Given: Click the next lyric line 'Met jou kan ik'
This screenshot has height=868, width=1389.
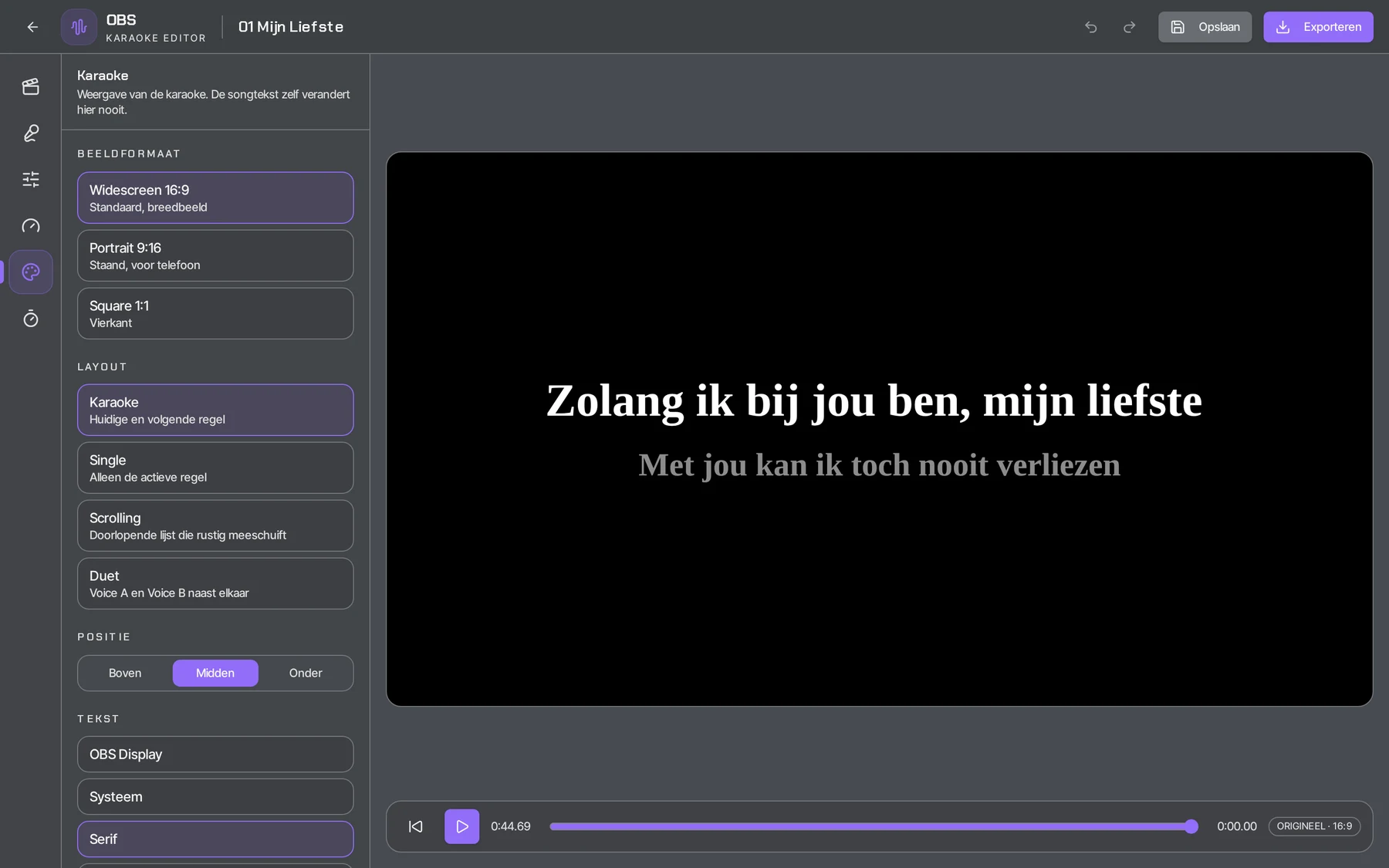Looking at the screenshot, I should tap(879, 465).
